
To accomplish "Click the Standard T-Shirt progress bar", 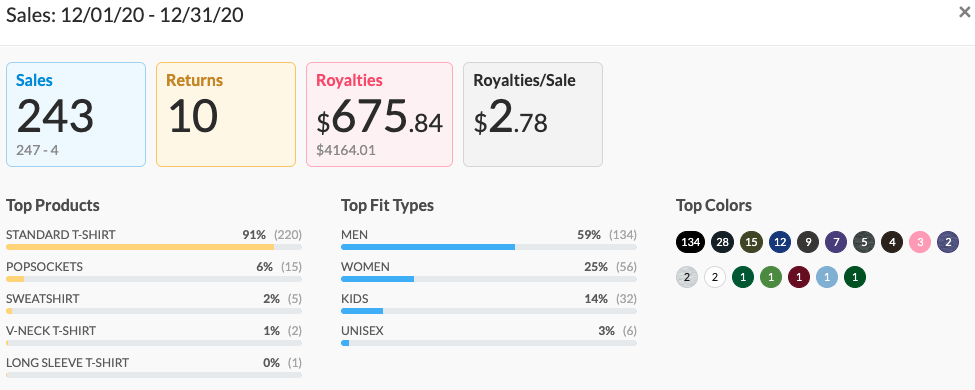I will pos(154,247).
